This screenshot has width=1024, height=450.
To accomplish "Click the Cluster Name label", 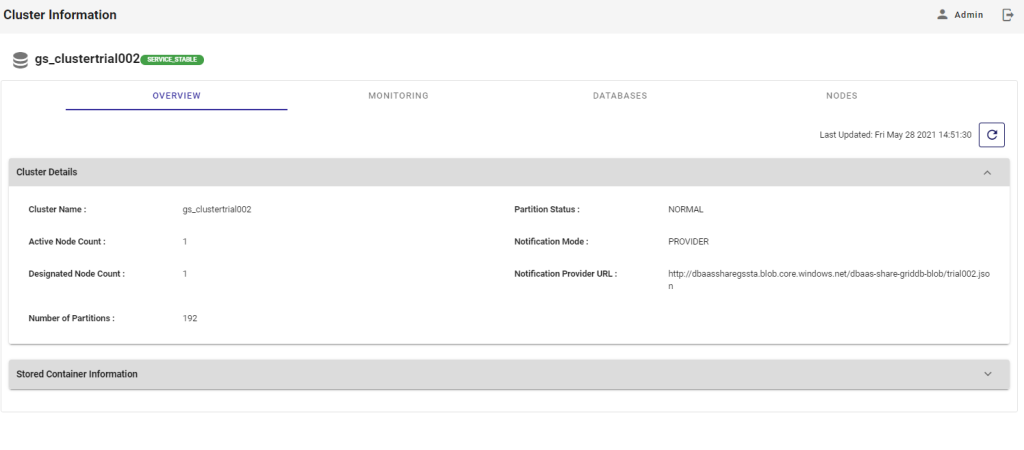I will pos(57,210).
